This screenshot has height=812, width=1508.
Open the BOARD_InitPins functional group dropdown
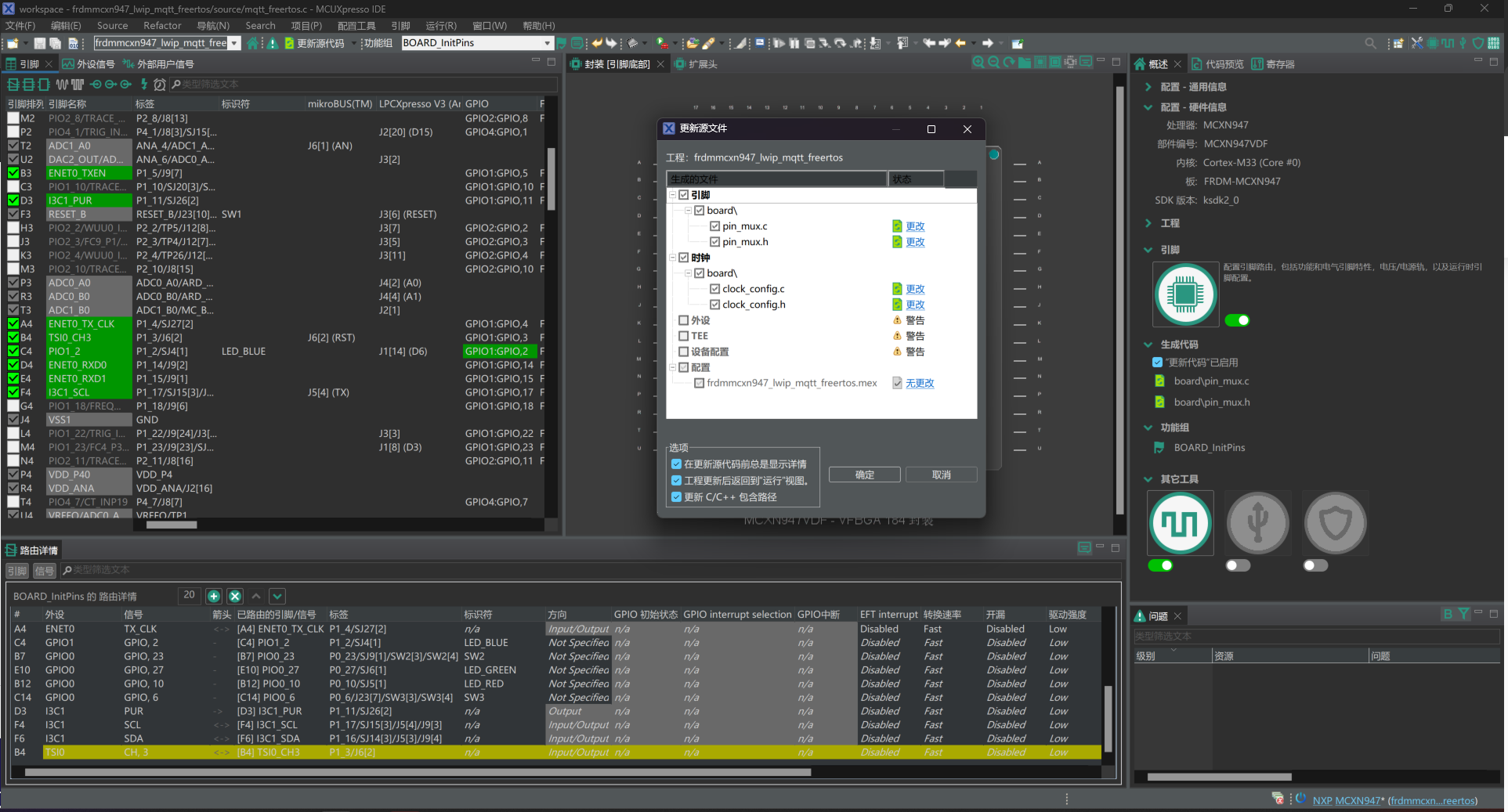547,43
